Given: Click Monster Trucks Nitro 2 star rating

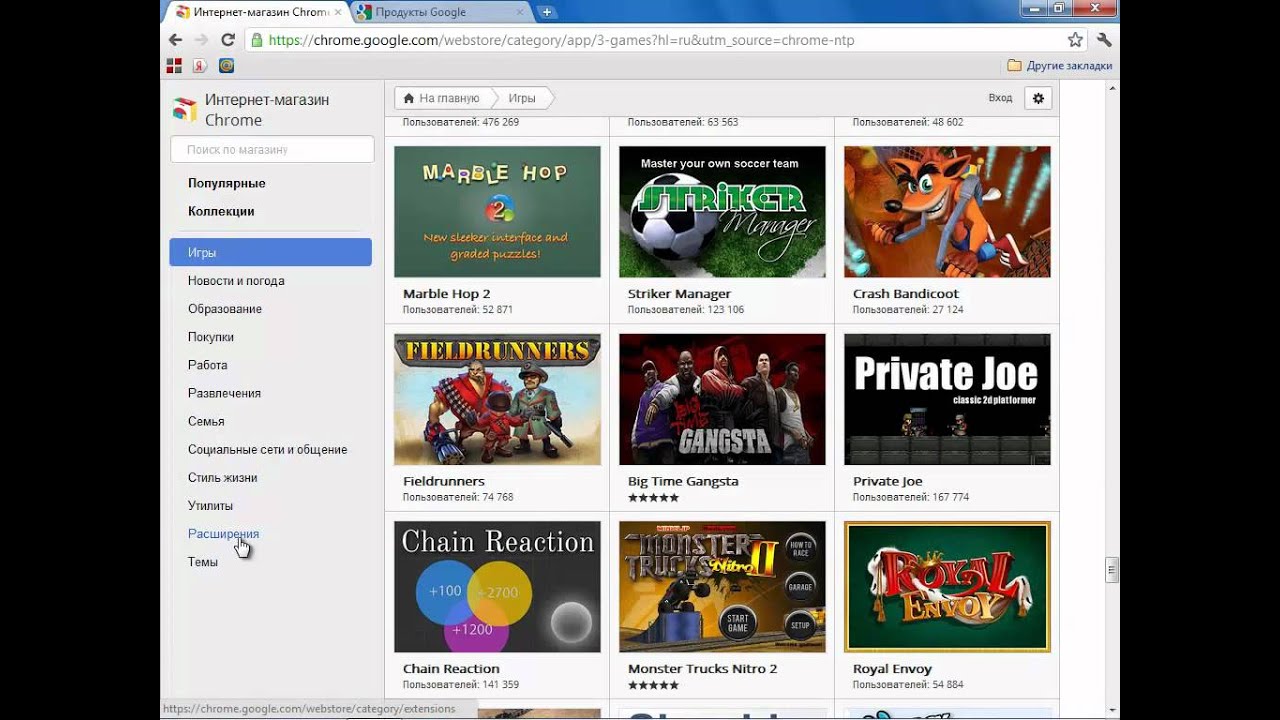Looking at the screenshot, I should click(653, 685).
